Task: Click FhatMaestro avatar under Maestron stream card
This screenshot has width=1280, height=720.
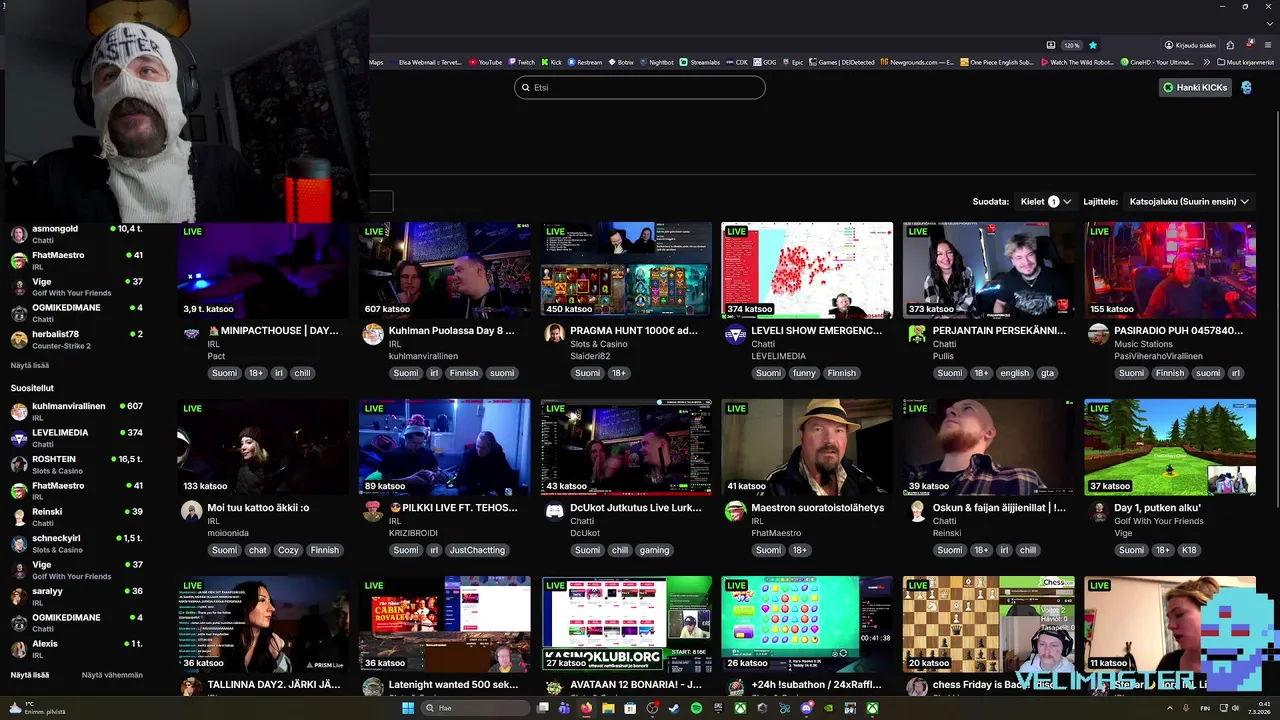Action: point(735,511)
